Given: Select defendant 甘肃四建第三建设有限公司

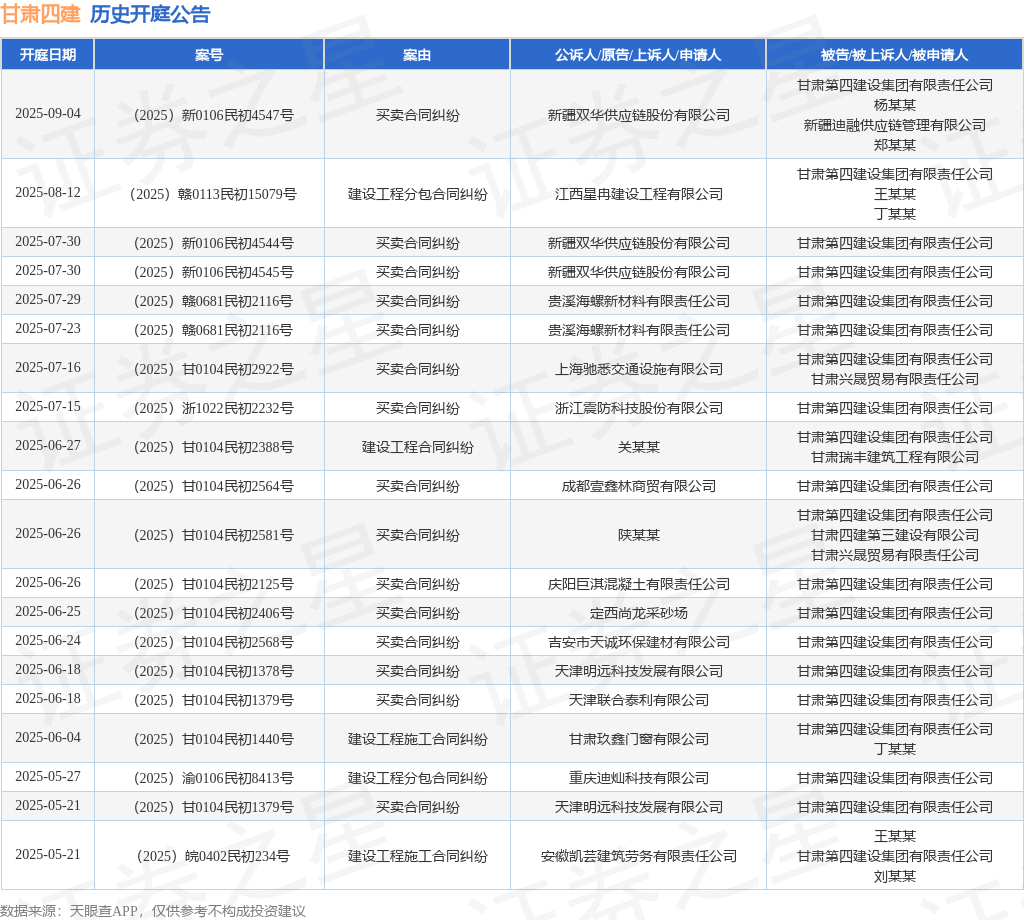Looking at the screenshot, I should coord(895,535).
